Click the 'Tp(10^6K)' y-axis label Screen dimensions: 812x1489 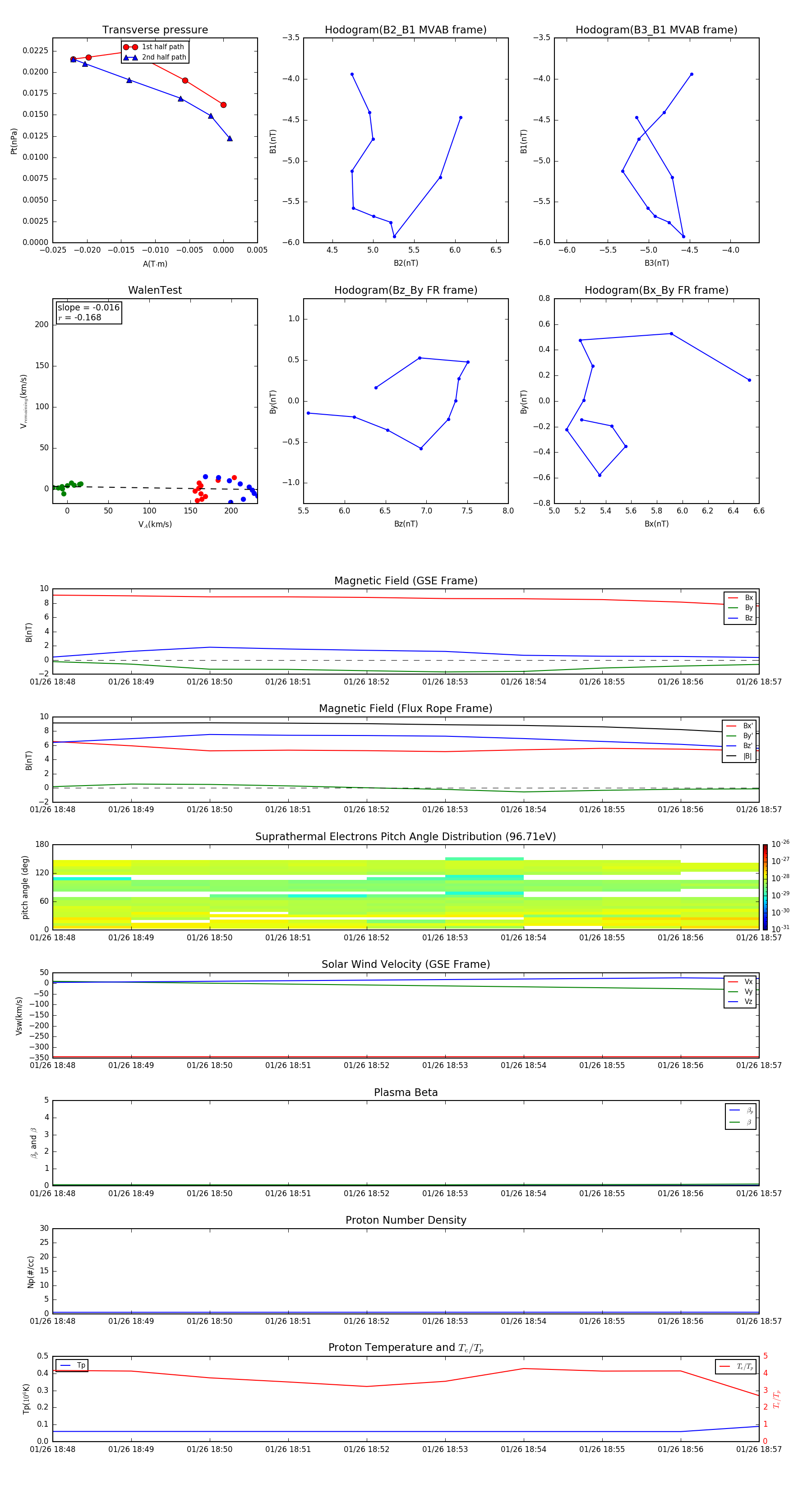pyautogui.click(x=26, y=1399)
